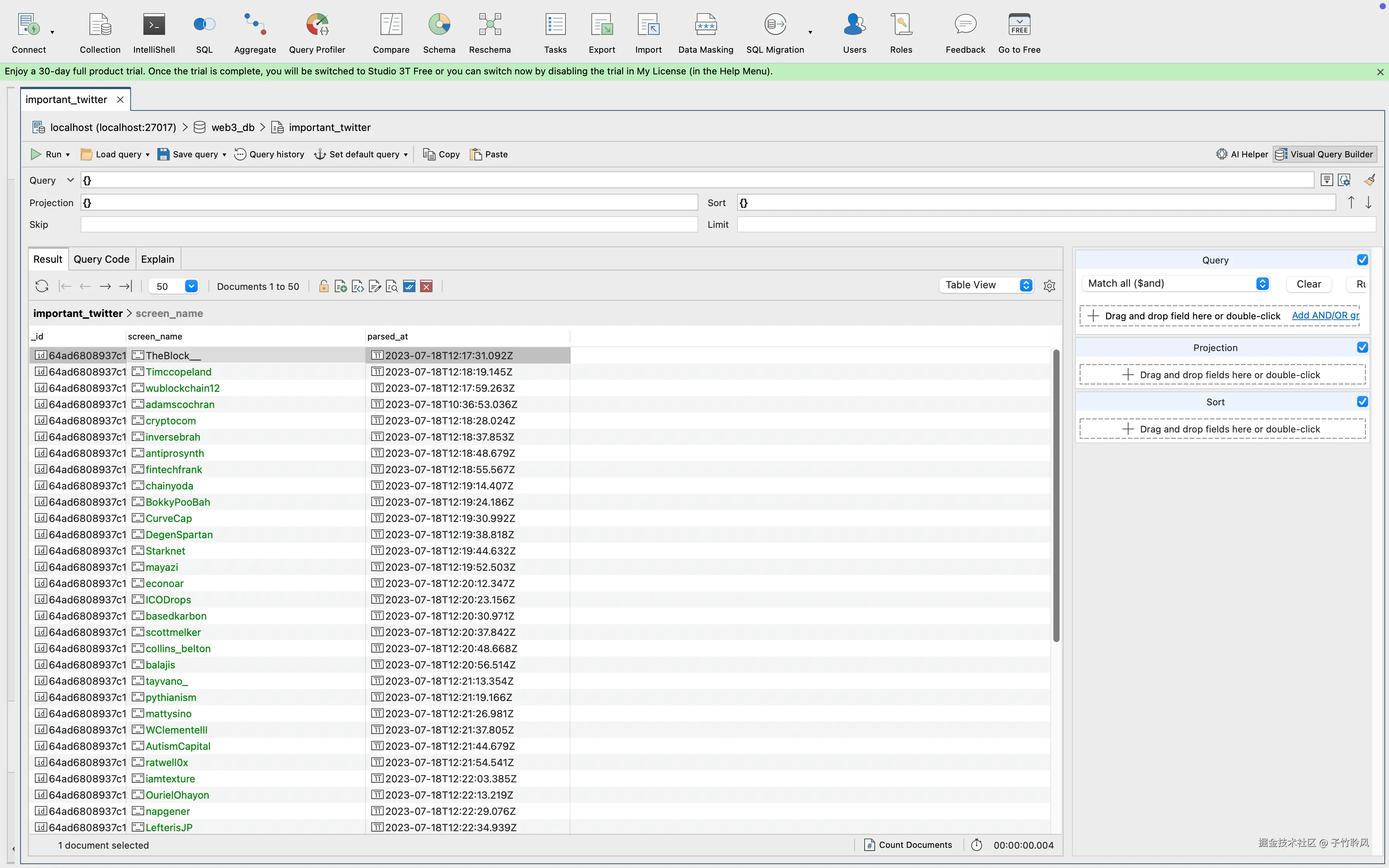The image size is (1389, 868).
Task: Launch the Query Profiler
Action: tap(317, 33)
